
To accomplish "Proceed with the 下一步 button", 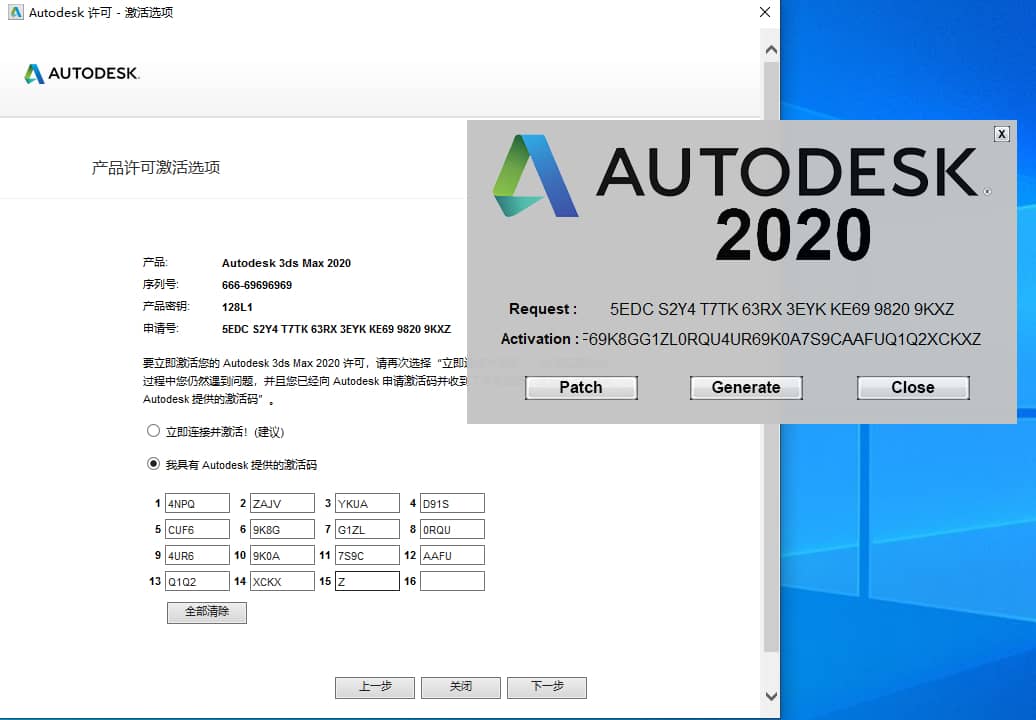I will pos(546,687).
